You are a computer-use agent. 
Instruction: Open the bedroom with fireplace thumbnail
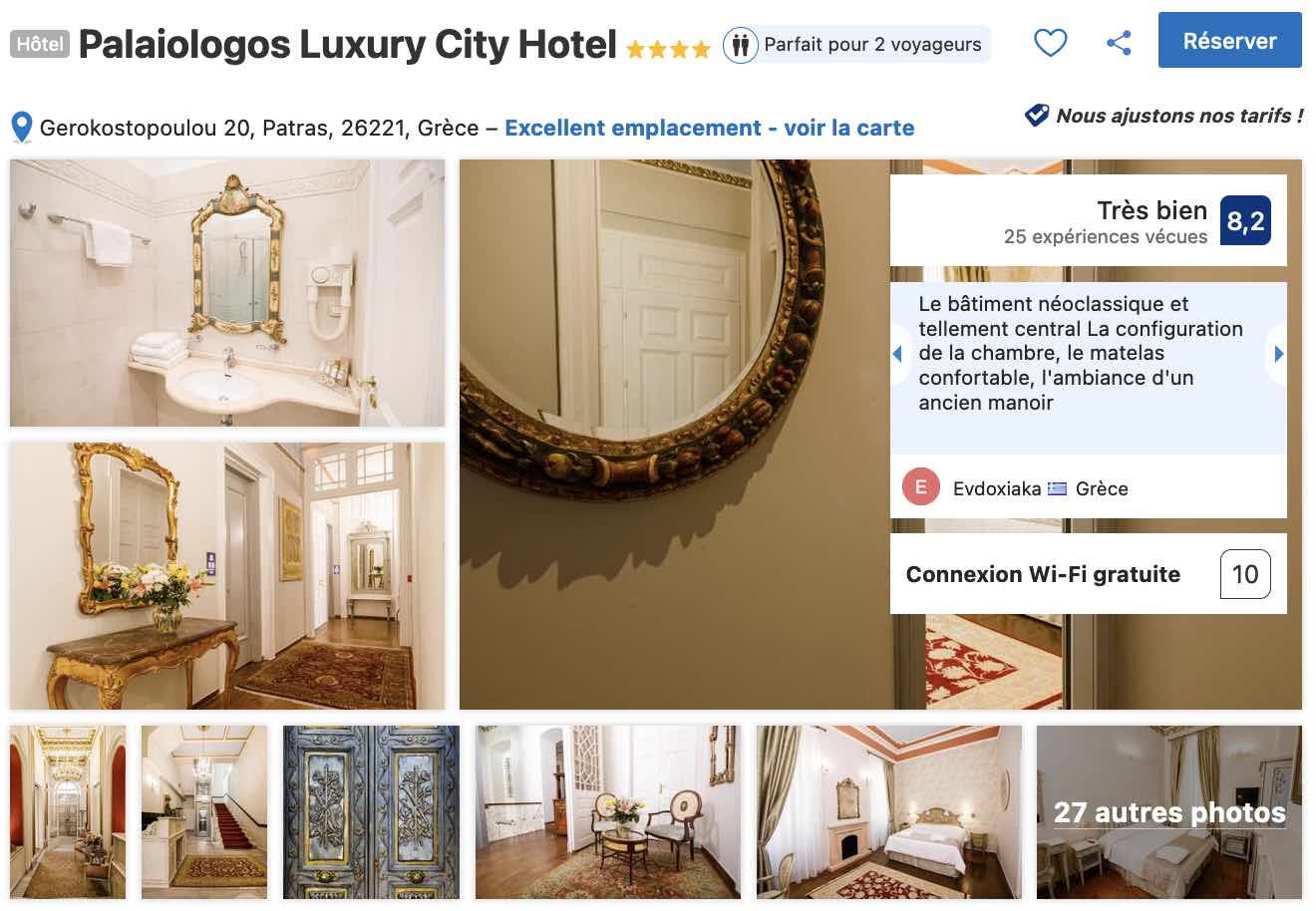889,811
